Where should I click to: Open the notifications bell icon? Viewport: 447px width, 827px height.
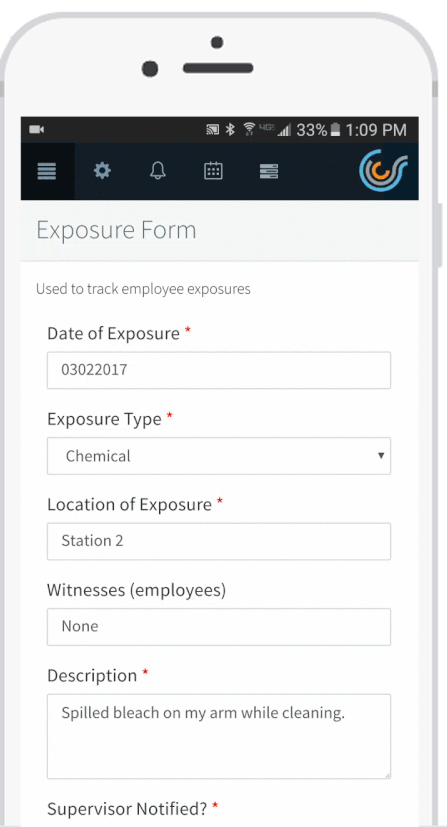click(158, 171)
